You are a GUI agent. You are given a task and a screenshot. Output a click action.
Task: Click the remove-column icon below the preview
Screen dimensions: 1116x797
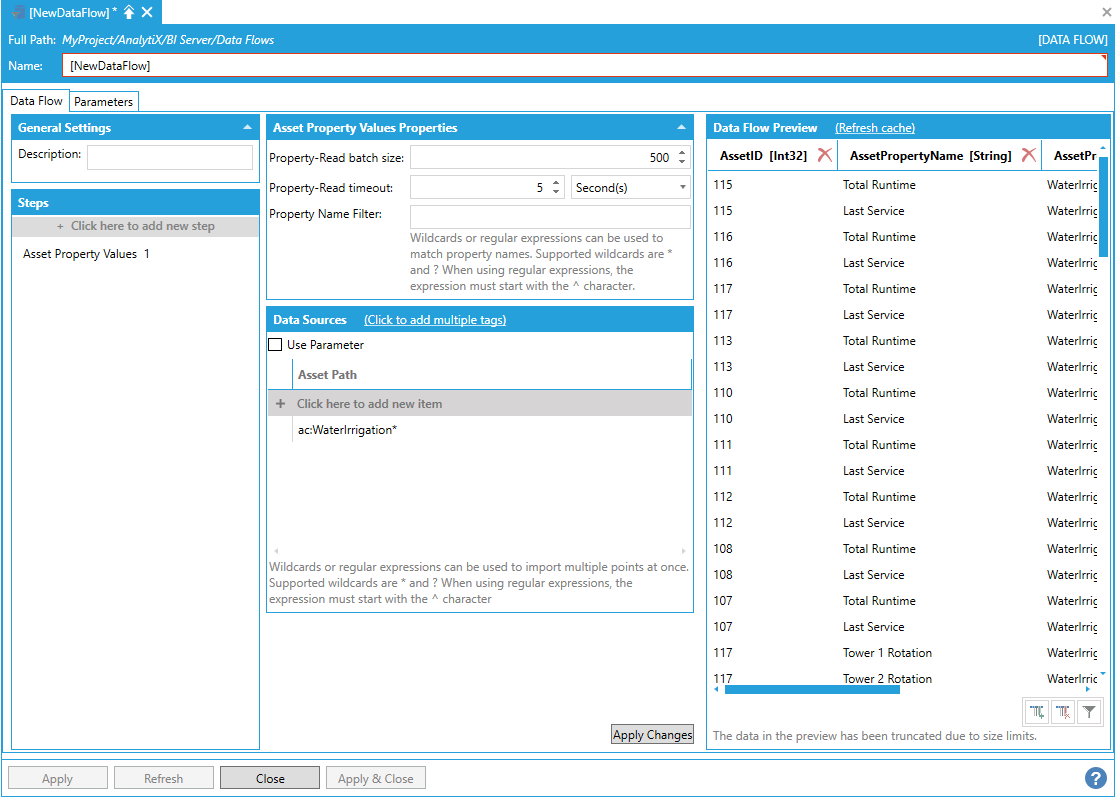[1063, 712]
